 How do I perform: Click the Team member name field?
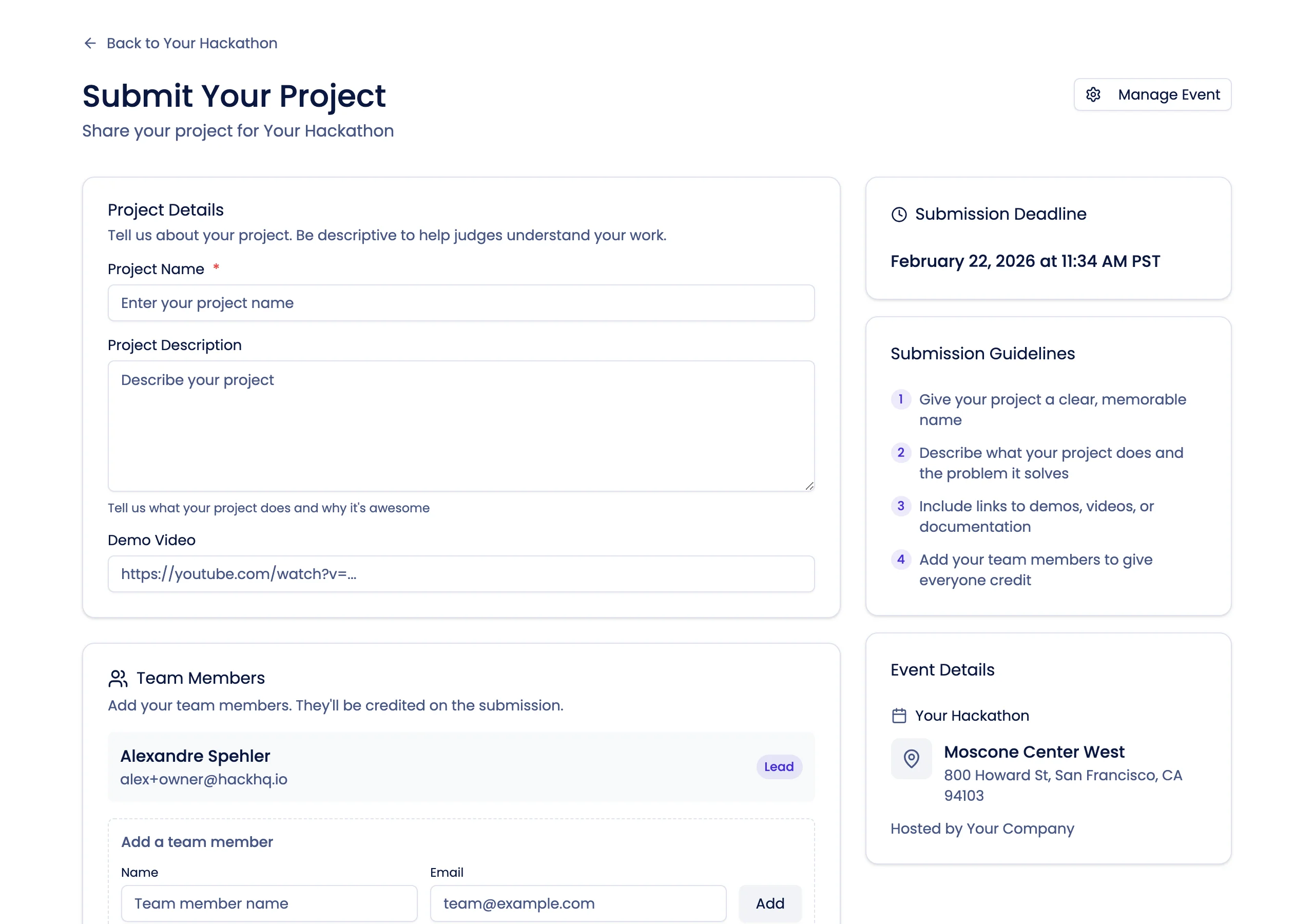point(269,903)
